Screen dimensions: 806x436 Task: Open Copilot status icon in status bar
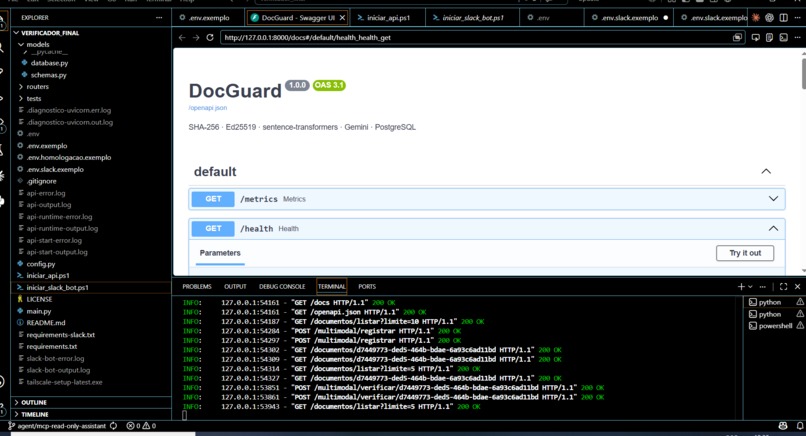[783, 426]
